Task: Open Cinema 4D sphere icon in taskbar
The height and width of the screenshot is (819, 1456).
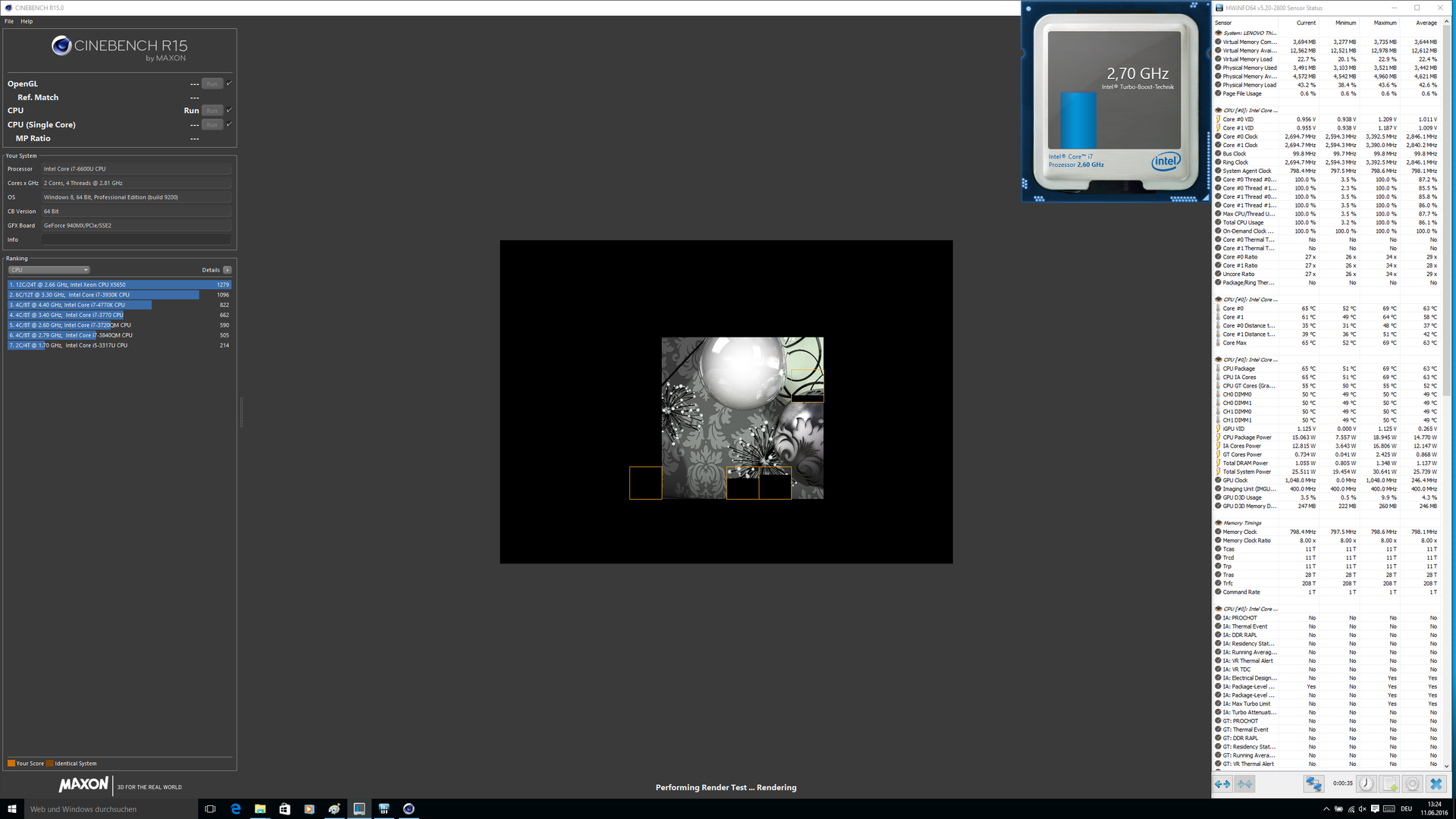Action: [409, 809]
